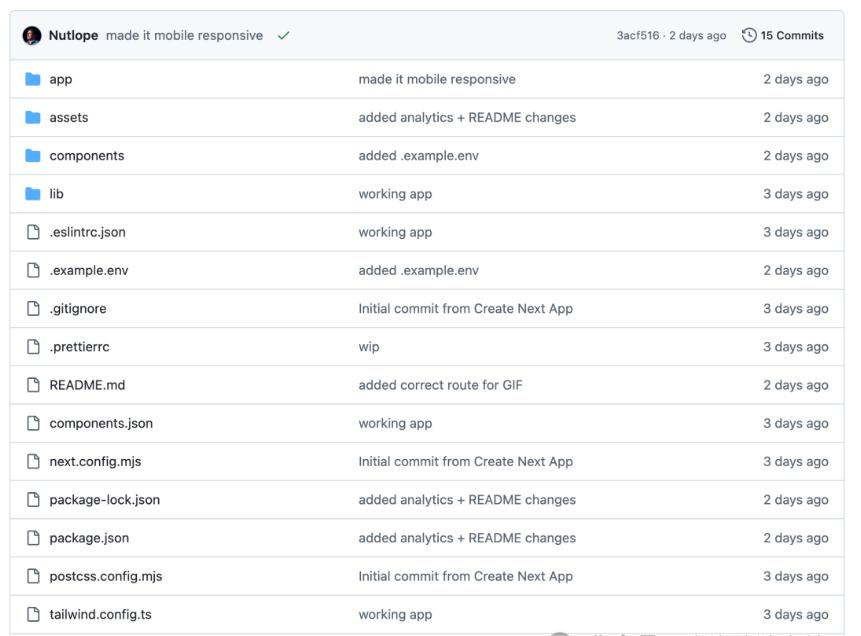The height and width of the screenshot is (636, 861).
Task: Open the .example.env file
Action: 89,270
